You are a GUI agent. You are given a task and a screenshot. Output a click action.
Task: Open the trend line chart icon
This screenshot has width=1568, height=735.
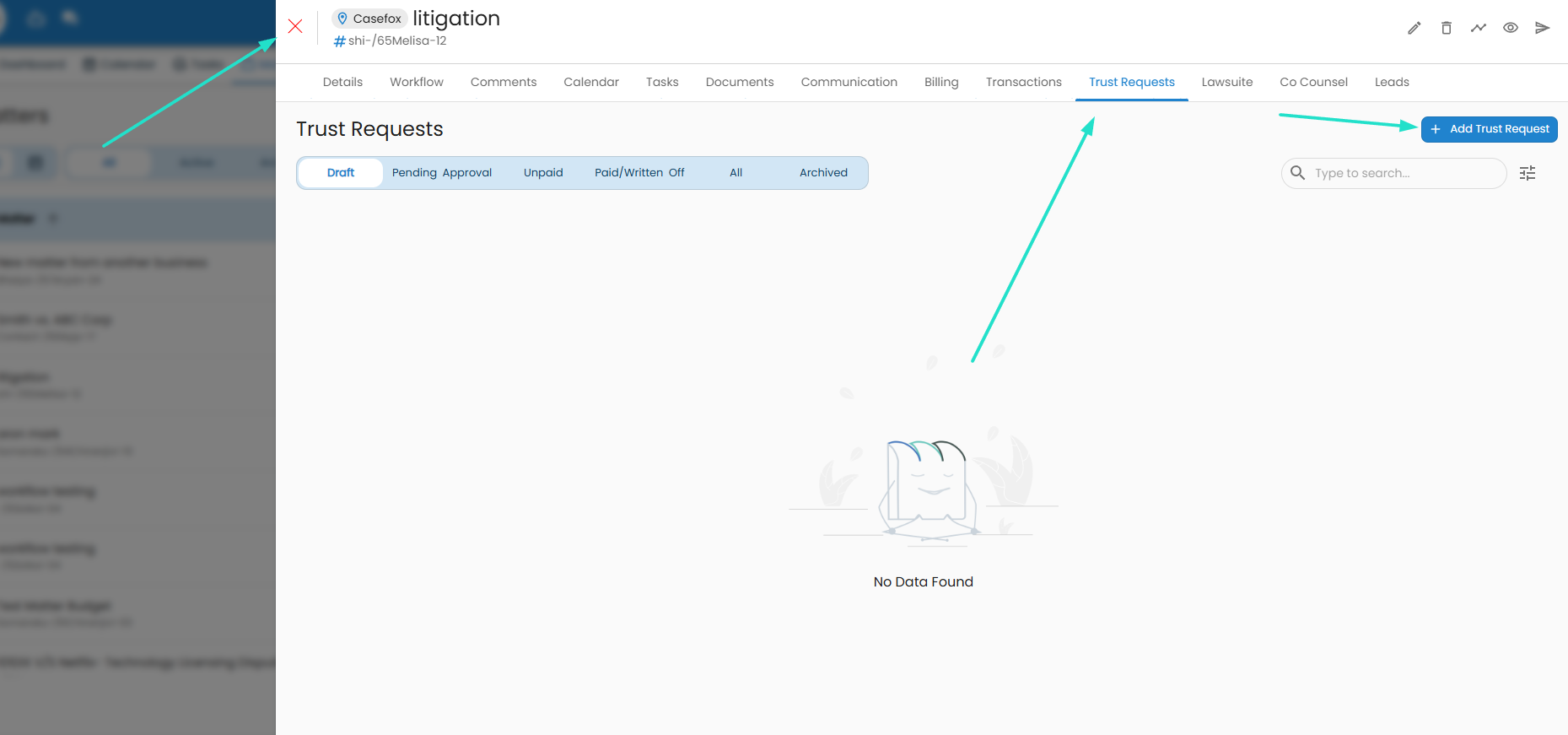1479,28
